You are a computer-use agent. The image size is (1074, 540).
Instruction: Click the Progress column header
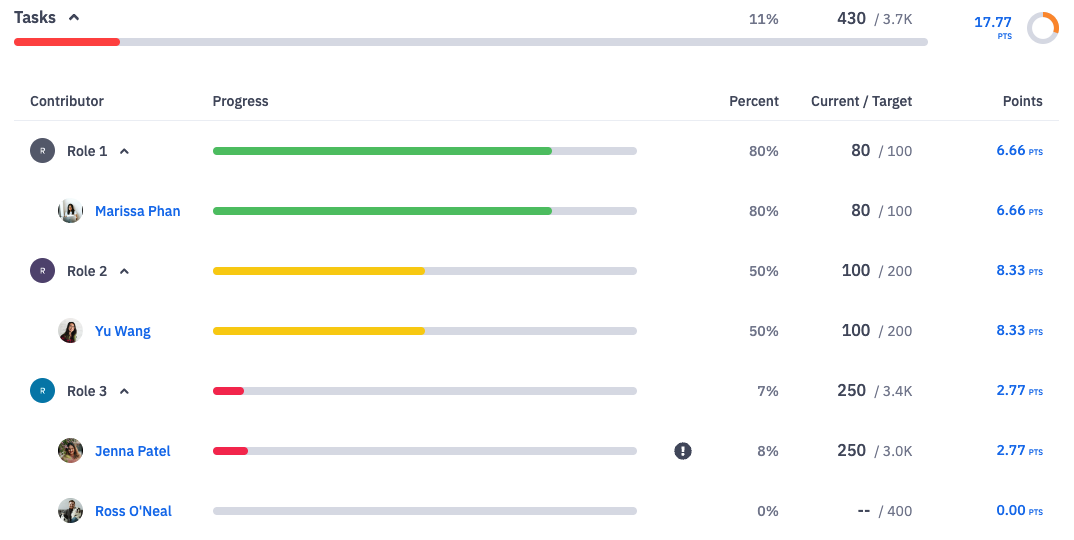point(240,101)
